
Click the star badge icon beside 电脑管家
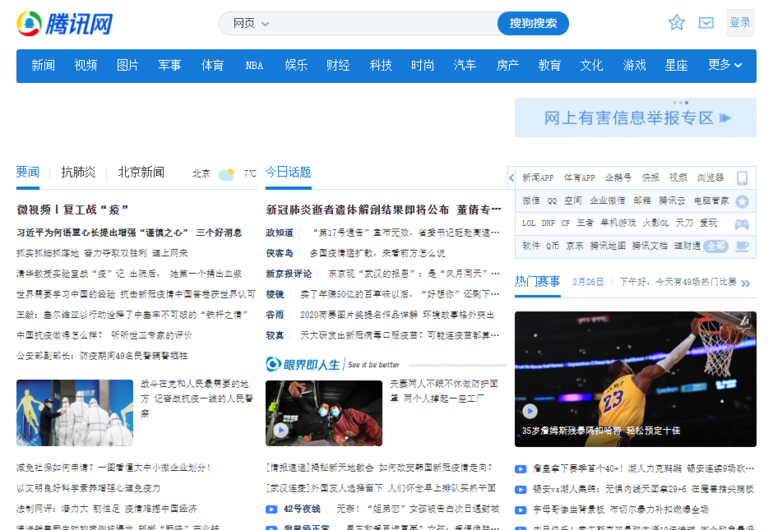point(742,201)
